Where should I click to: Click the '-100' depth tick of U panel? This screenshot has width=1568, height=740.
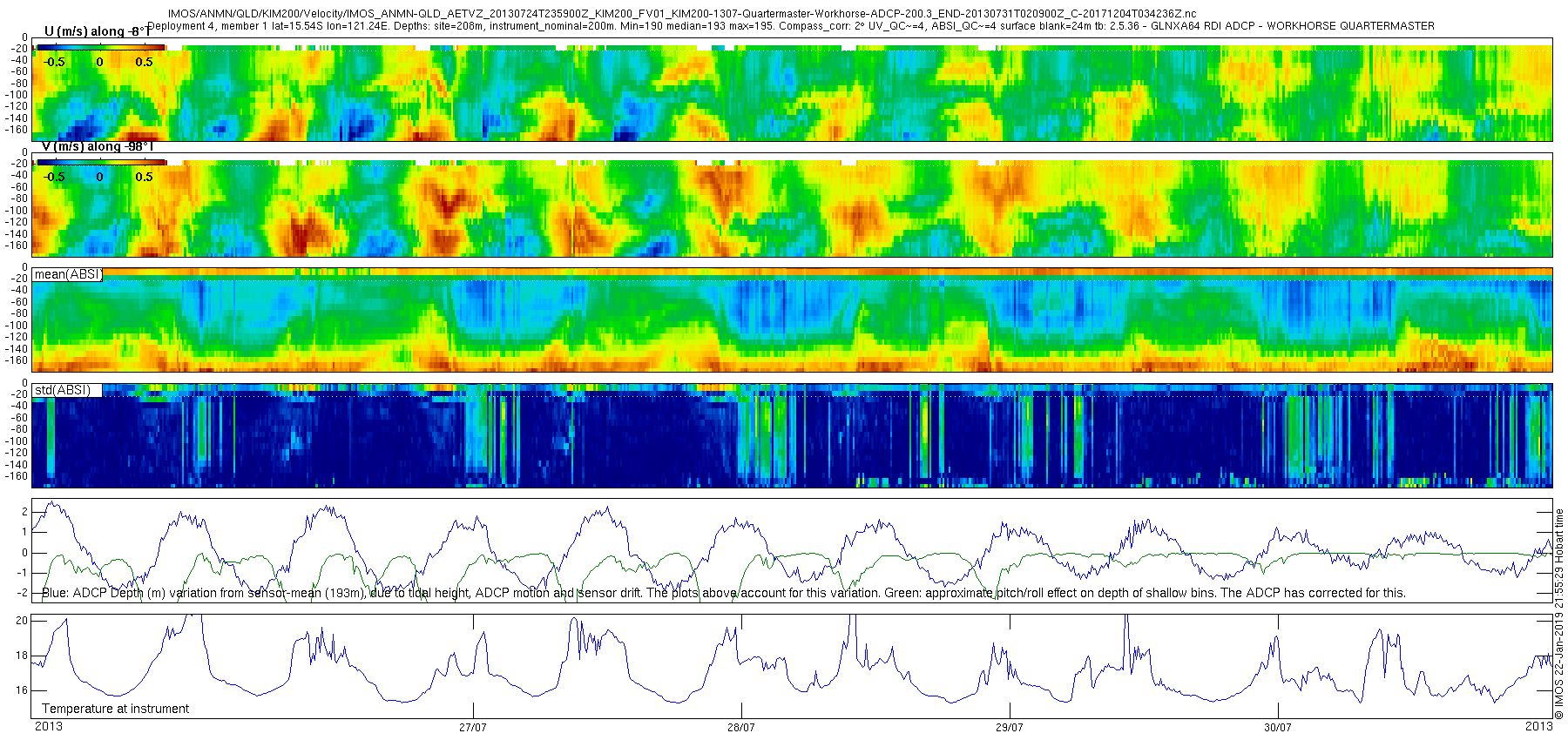(17, 95)
